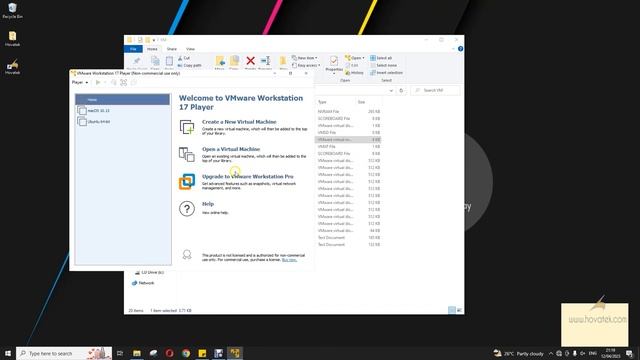This screenshot has width=640, height=360.
Task: Click the Windows Start button
Action: click(8, 353)
